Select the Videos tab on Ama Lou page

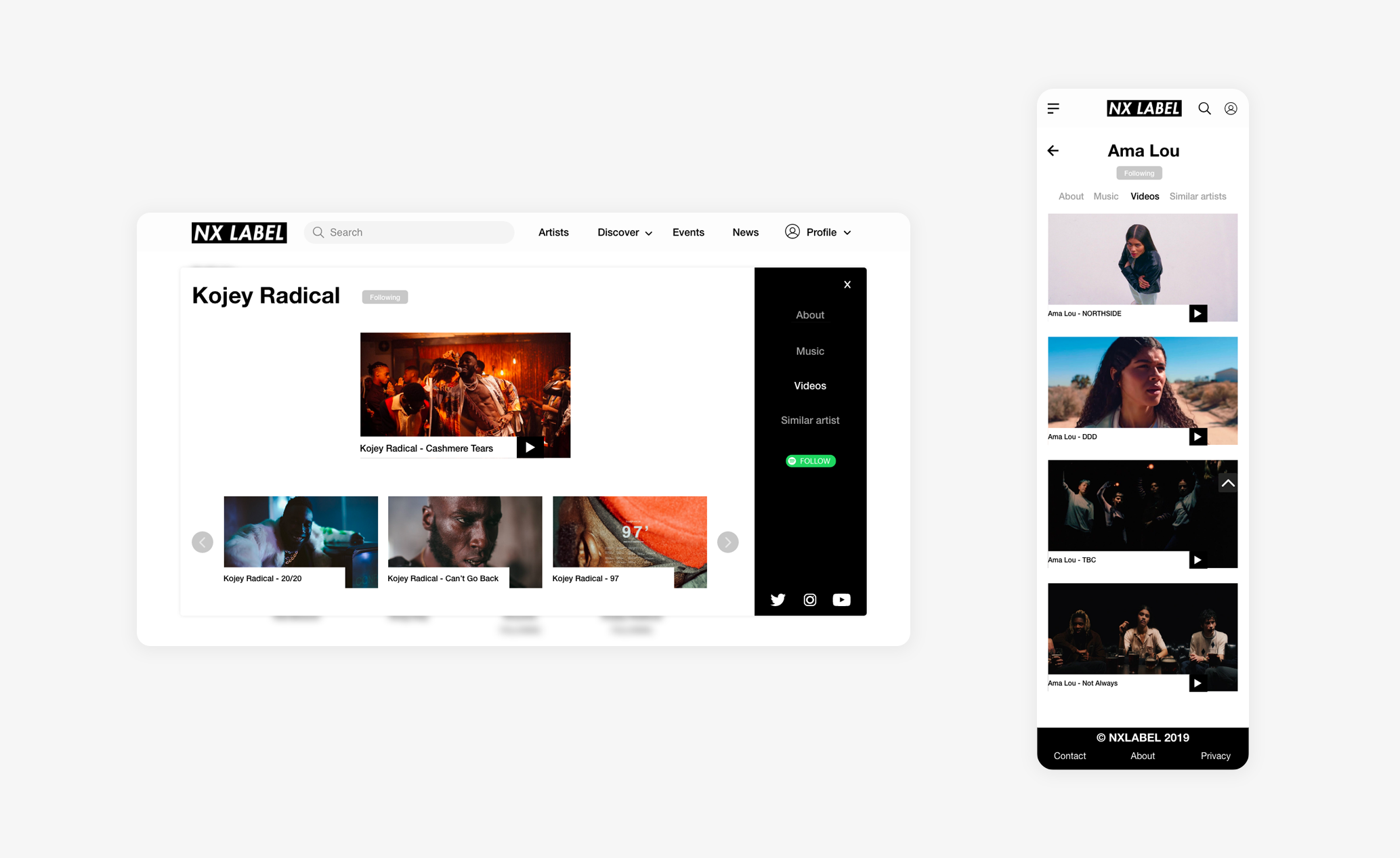[x=1143, y=196]
